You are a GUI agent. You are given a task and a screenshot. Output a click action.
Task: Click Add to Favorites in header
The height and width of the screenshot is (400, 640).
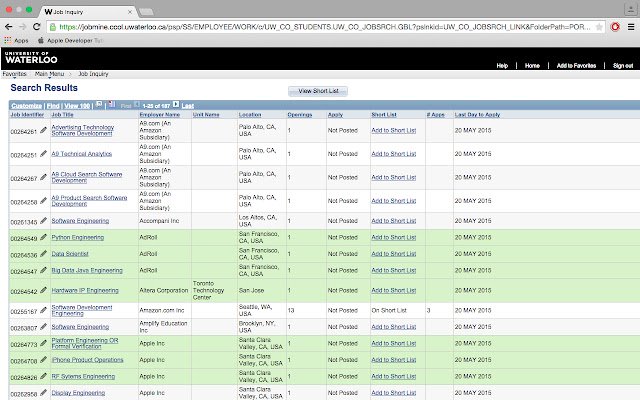pos(576,66)
